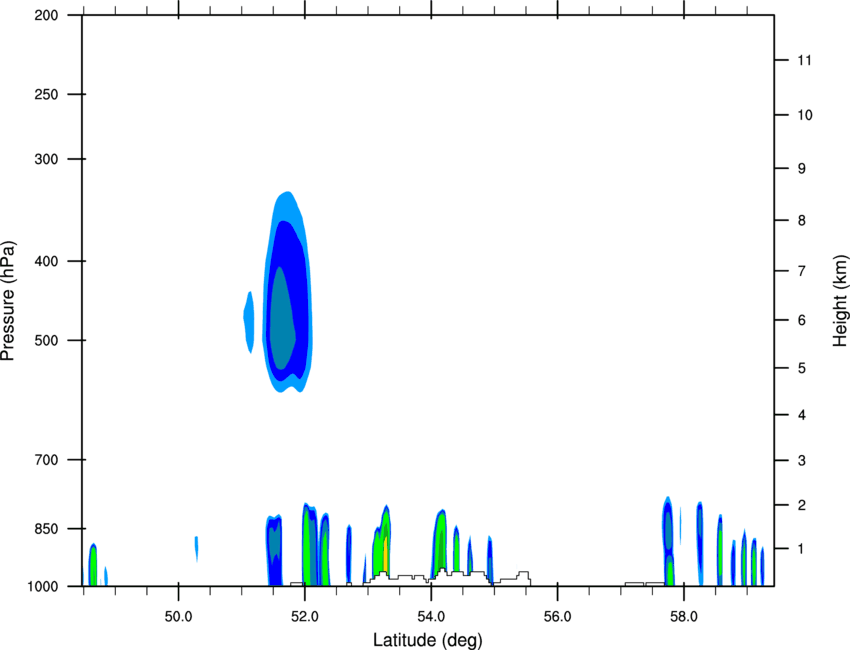Click the Height (km) axis title
This screenshot has height=650, width=850.
point(840,300)
